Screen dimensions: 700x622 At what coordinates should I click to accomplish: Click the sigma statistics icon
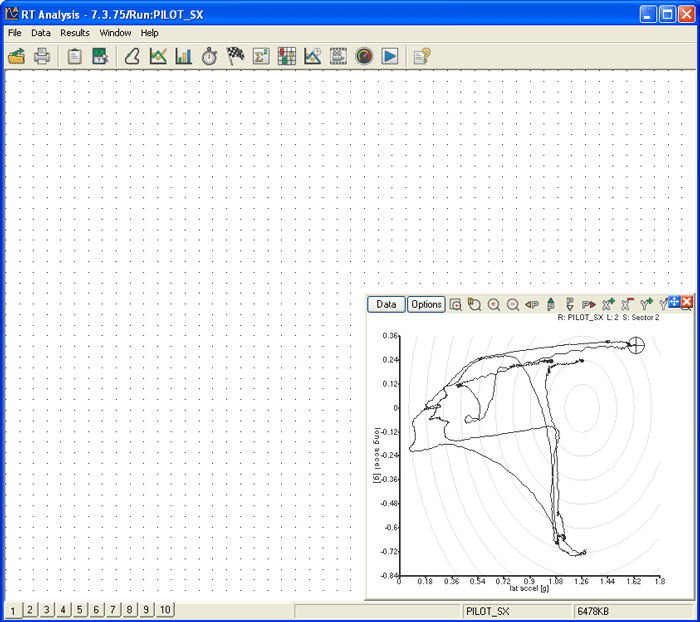tap(261, 56)
